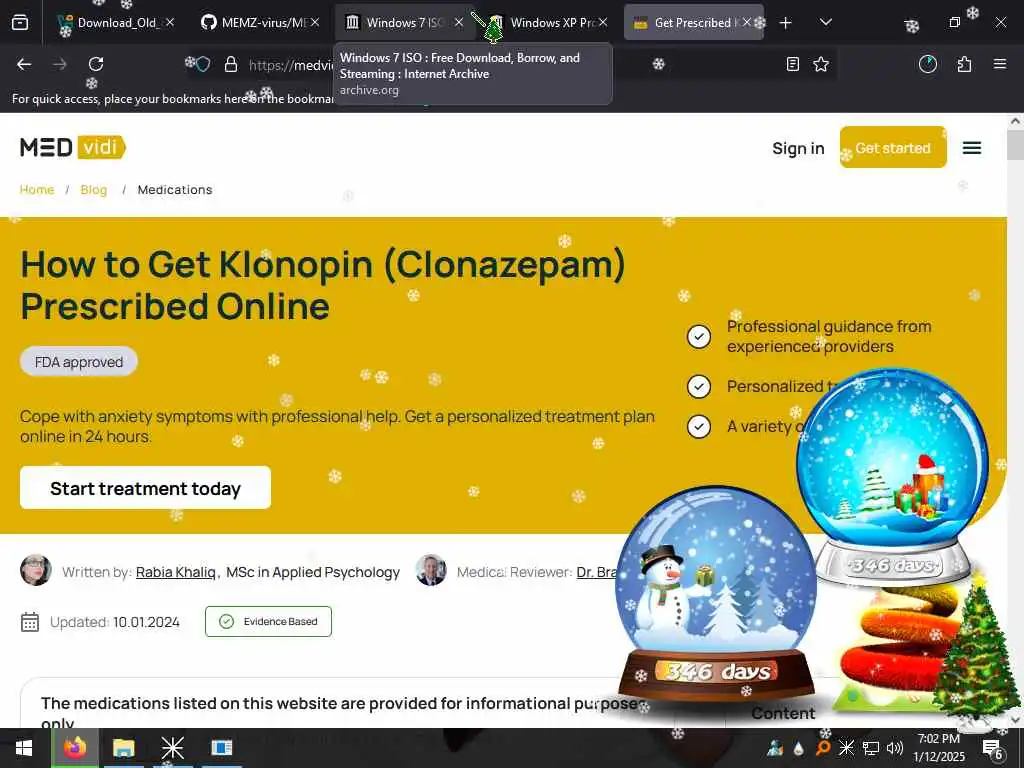
Task: Click the Start treatment today button
Action: 146,488
